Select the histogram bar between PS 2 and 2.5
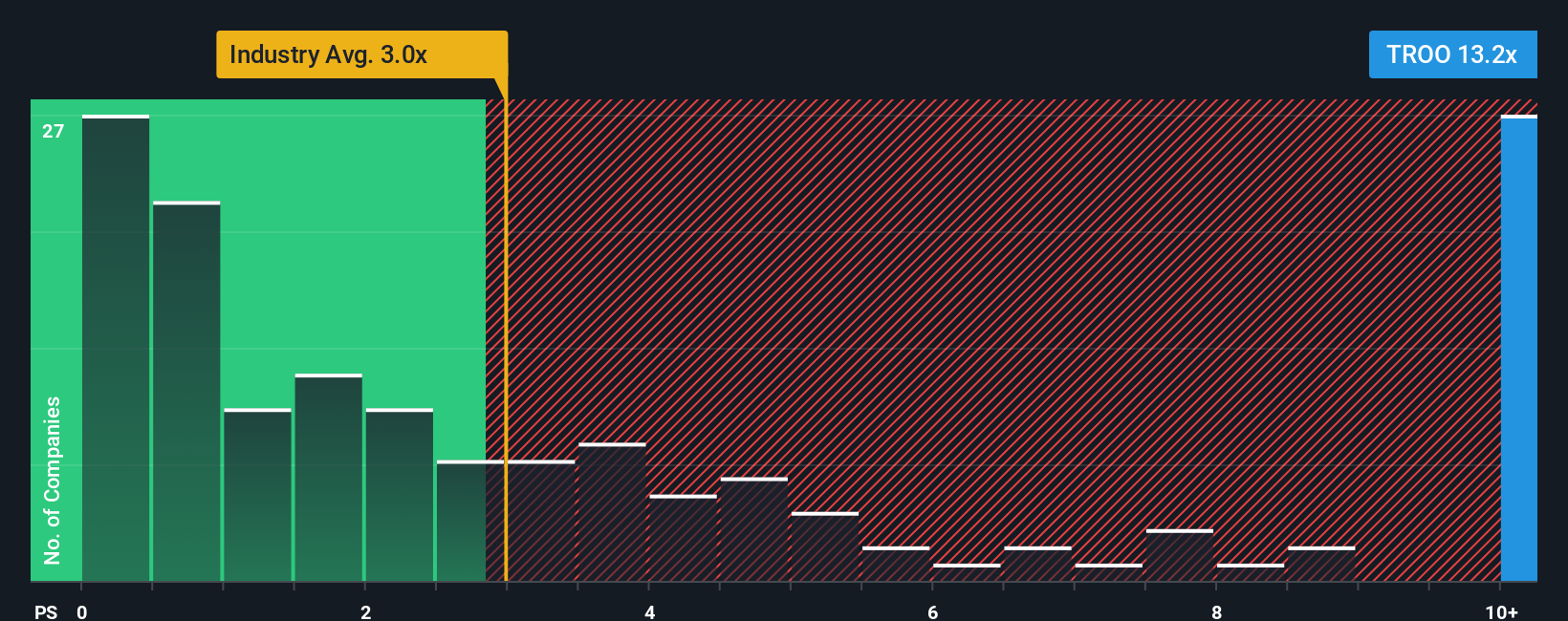Image resolution: width=1568 pixels, height=621 pixels. [400, 494]
